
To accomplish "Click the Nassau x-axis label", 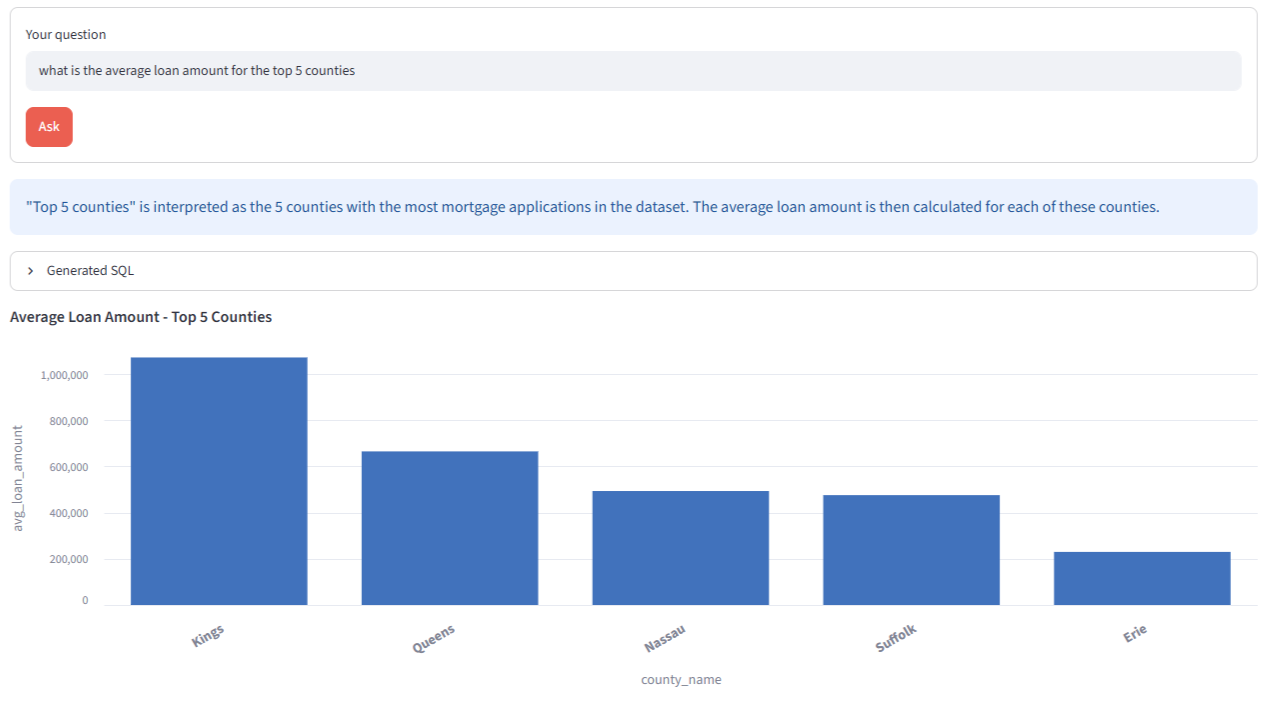I will pos(666,638).
